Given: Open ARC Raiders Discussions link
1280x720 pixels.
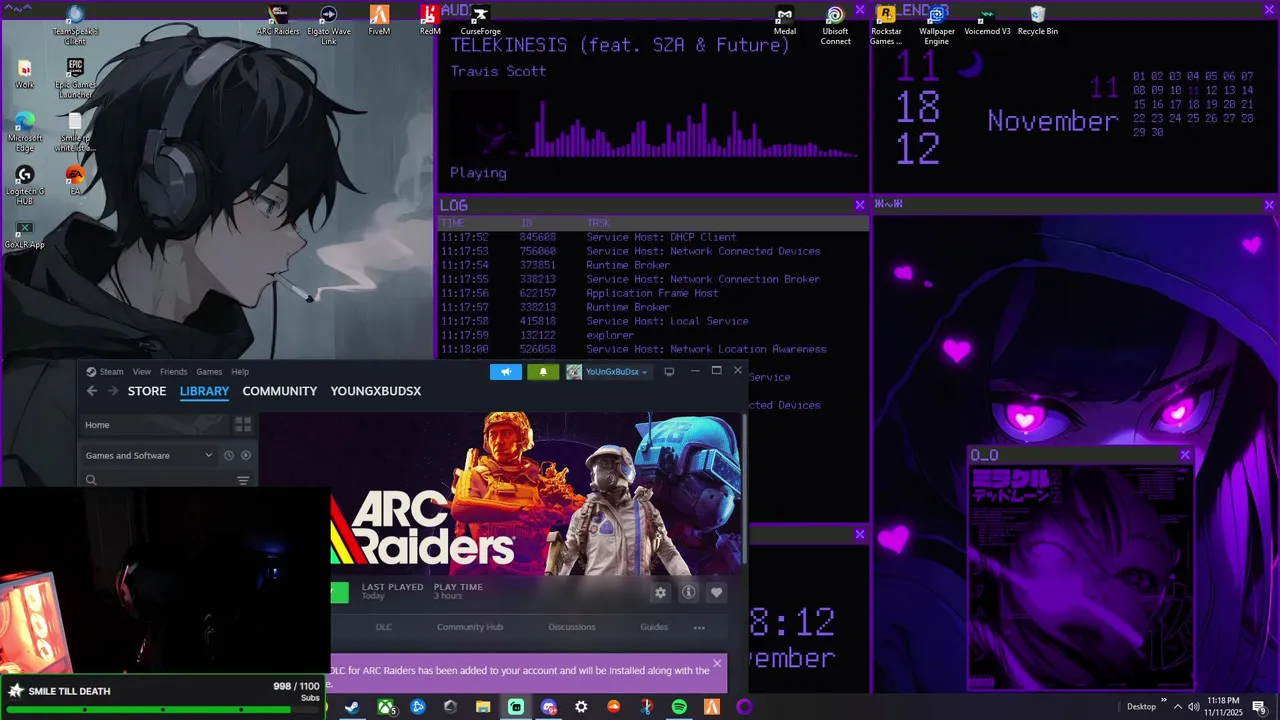Looking at the screenshot, I should point(572,627).
